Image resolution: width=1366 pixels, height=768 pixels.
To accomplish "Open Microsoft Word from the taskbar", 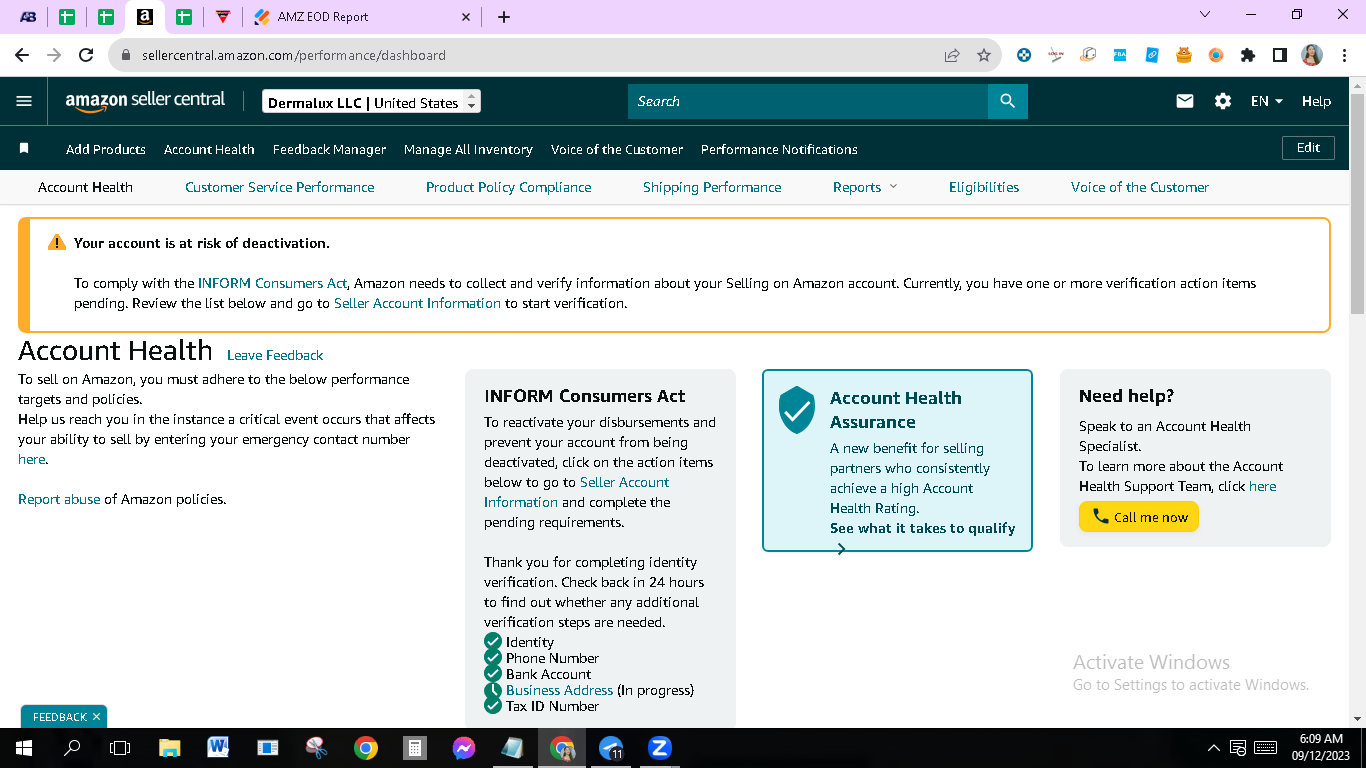I will 218,748.
